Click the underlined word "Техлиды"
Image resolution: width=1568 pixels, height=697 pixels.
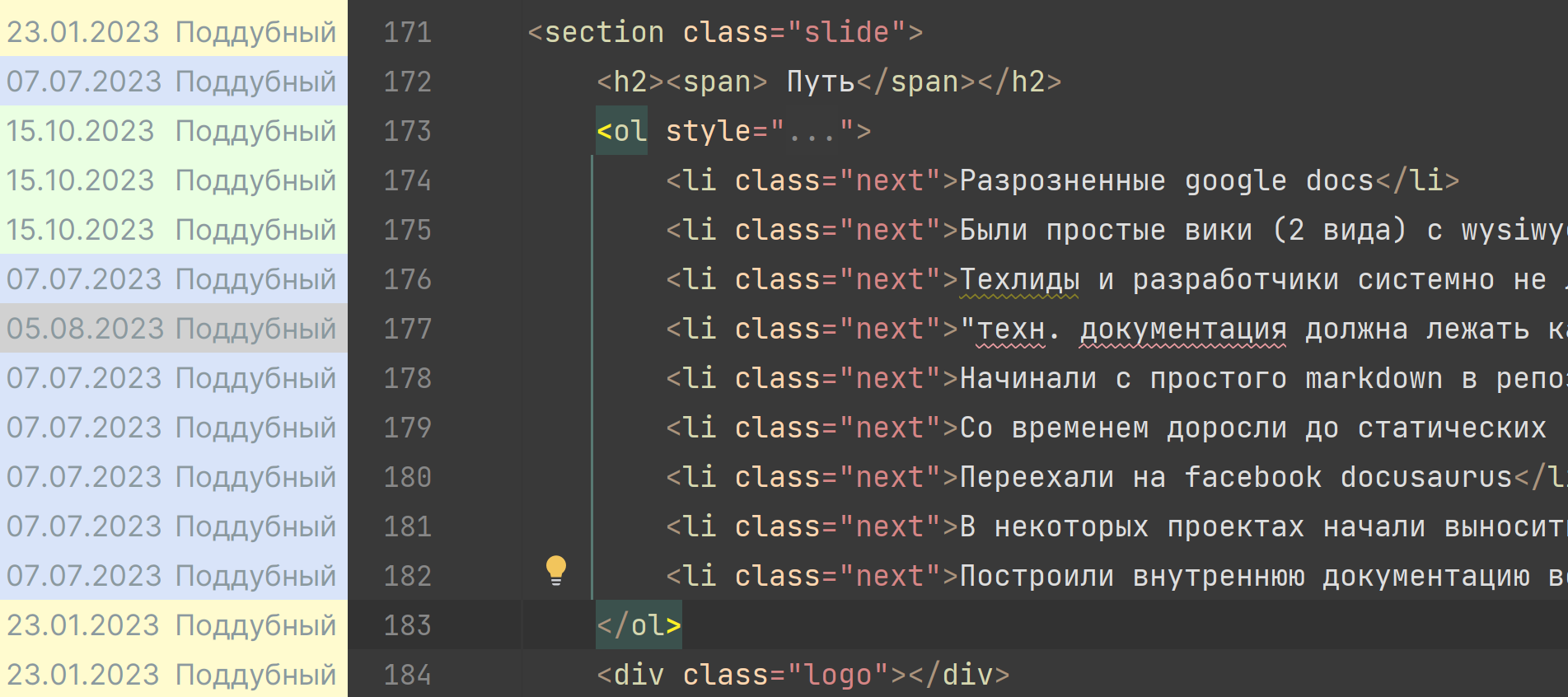[x=1019, y=279]
